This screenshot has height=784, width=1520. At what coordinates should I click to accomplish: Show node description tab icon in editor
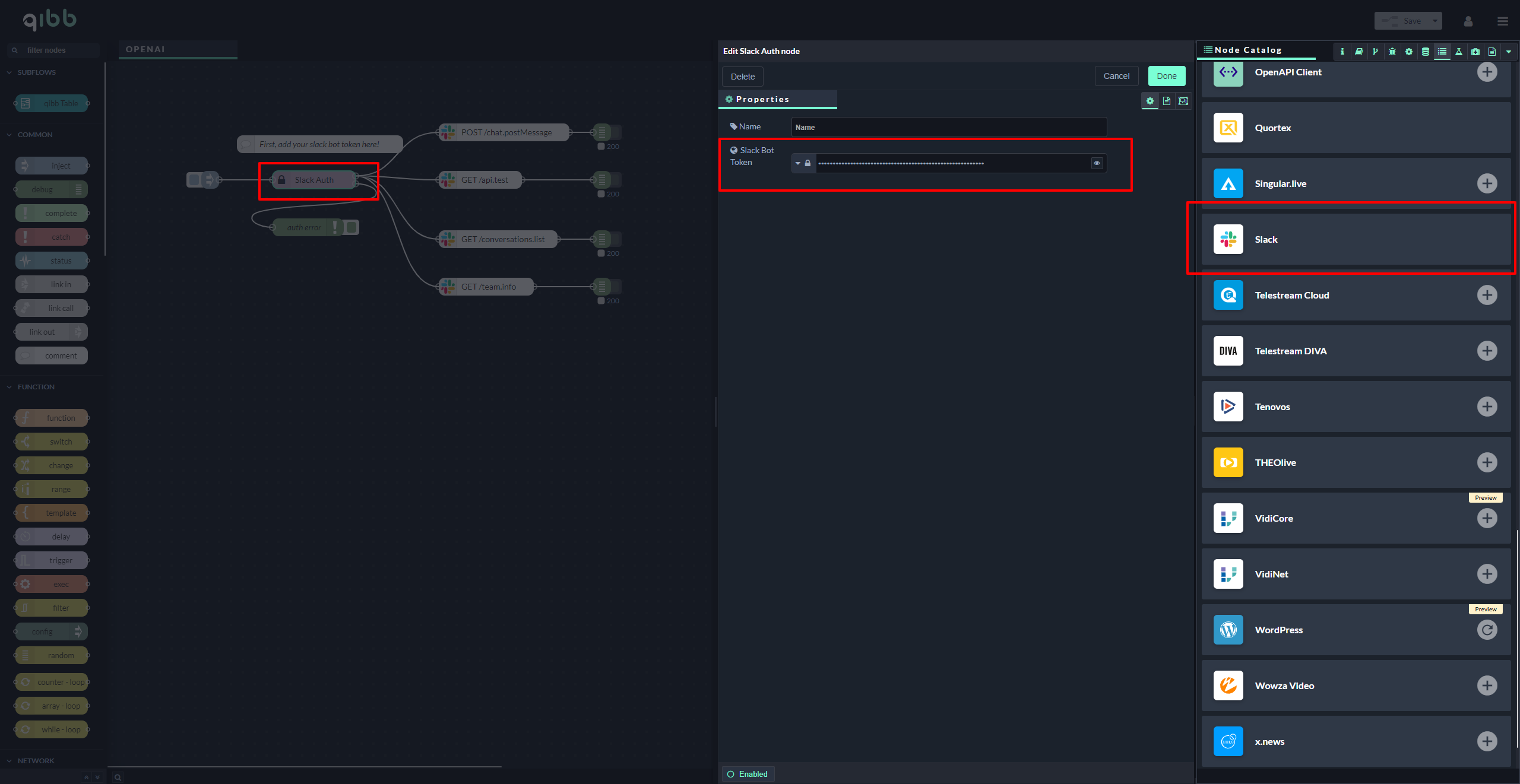pos(1167,101)
